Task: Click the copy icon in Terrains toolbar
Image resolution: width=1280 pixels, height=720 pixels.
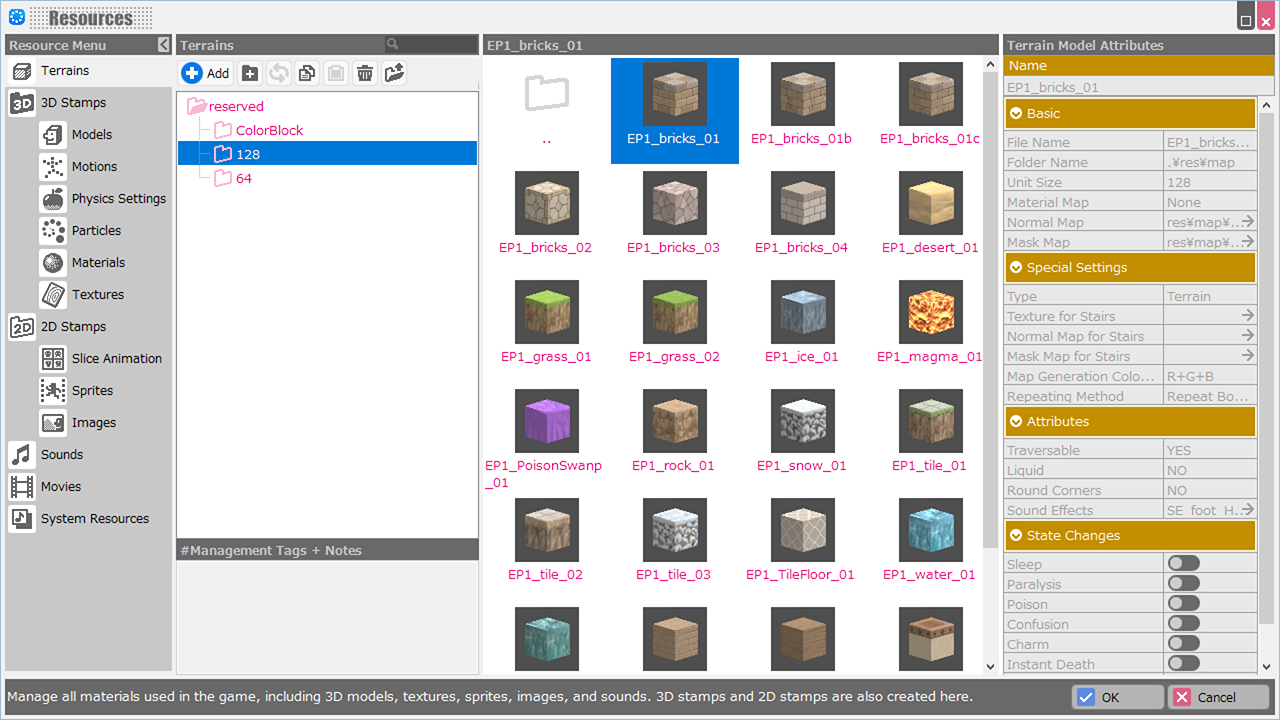Action: click(307, 73)
